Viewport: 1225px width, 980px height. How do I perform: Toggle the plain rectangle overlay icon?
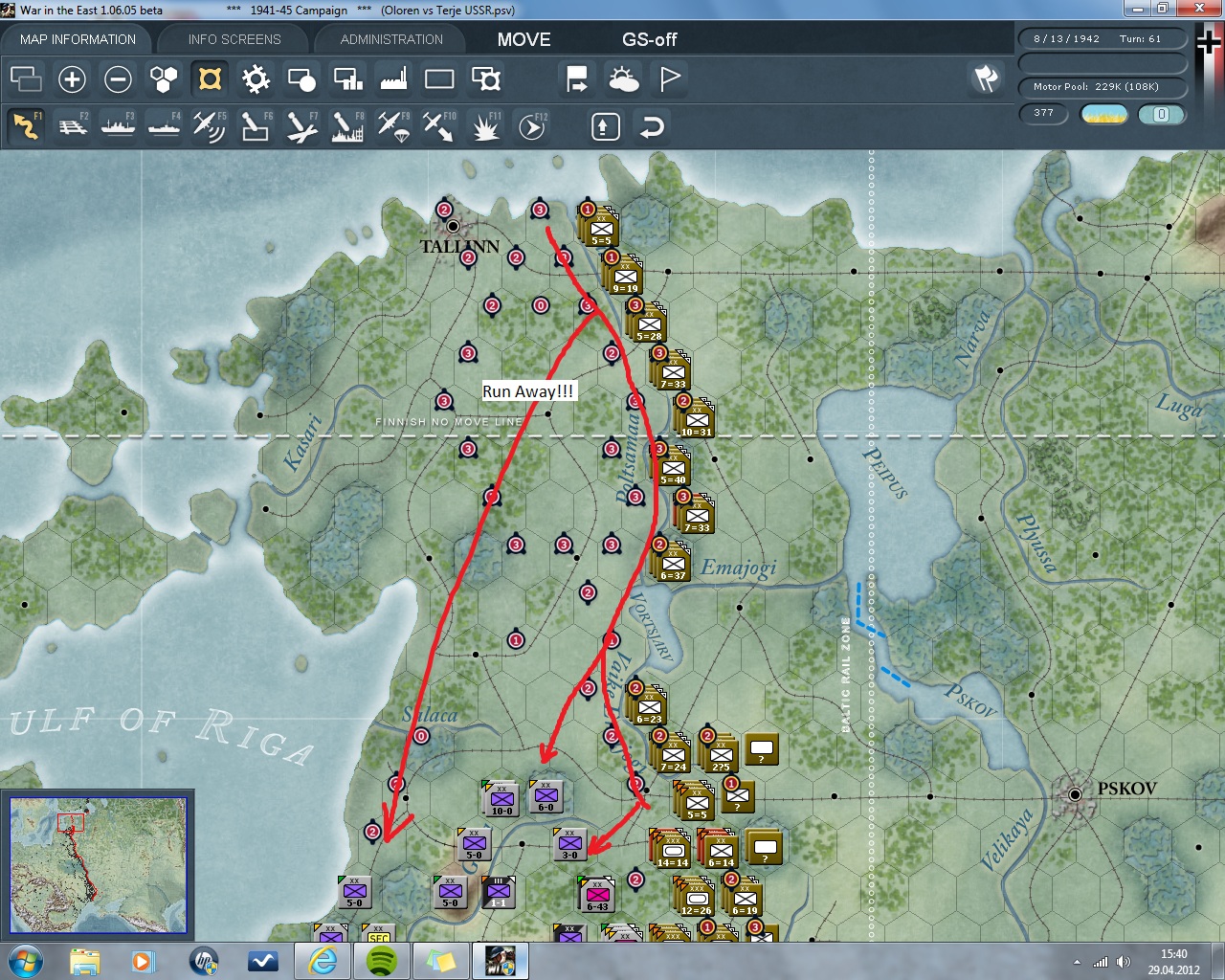pyautogui.click(x=439, y=78)
